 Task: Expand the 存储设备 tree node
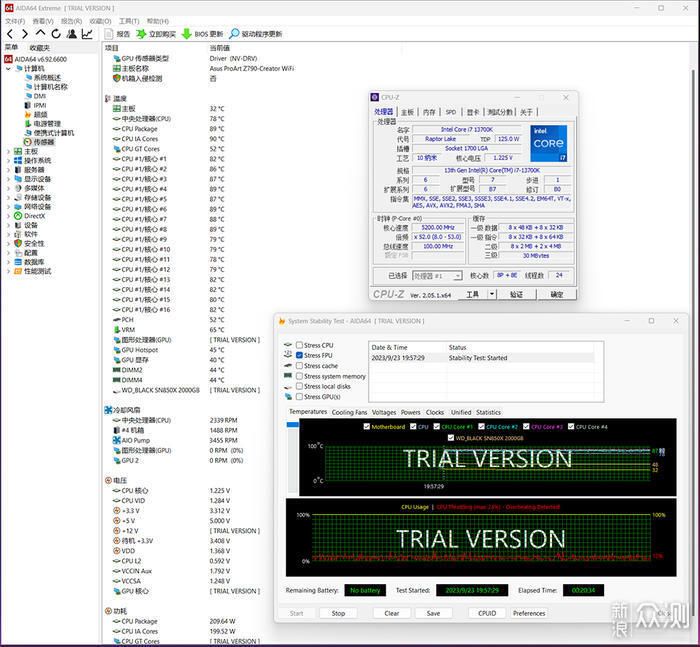pyautogui.click(x=8, y=197)
